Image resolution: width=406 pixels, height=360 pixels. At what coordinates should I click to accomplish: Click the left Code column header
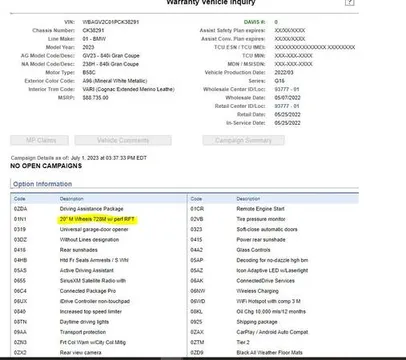tap(20, 199)
